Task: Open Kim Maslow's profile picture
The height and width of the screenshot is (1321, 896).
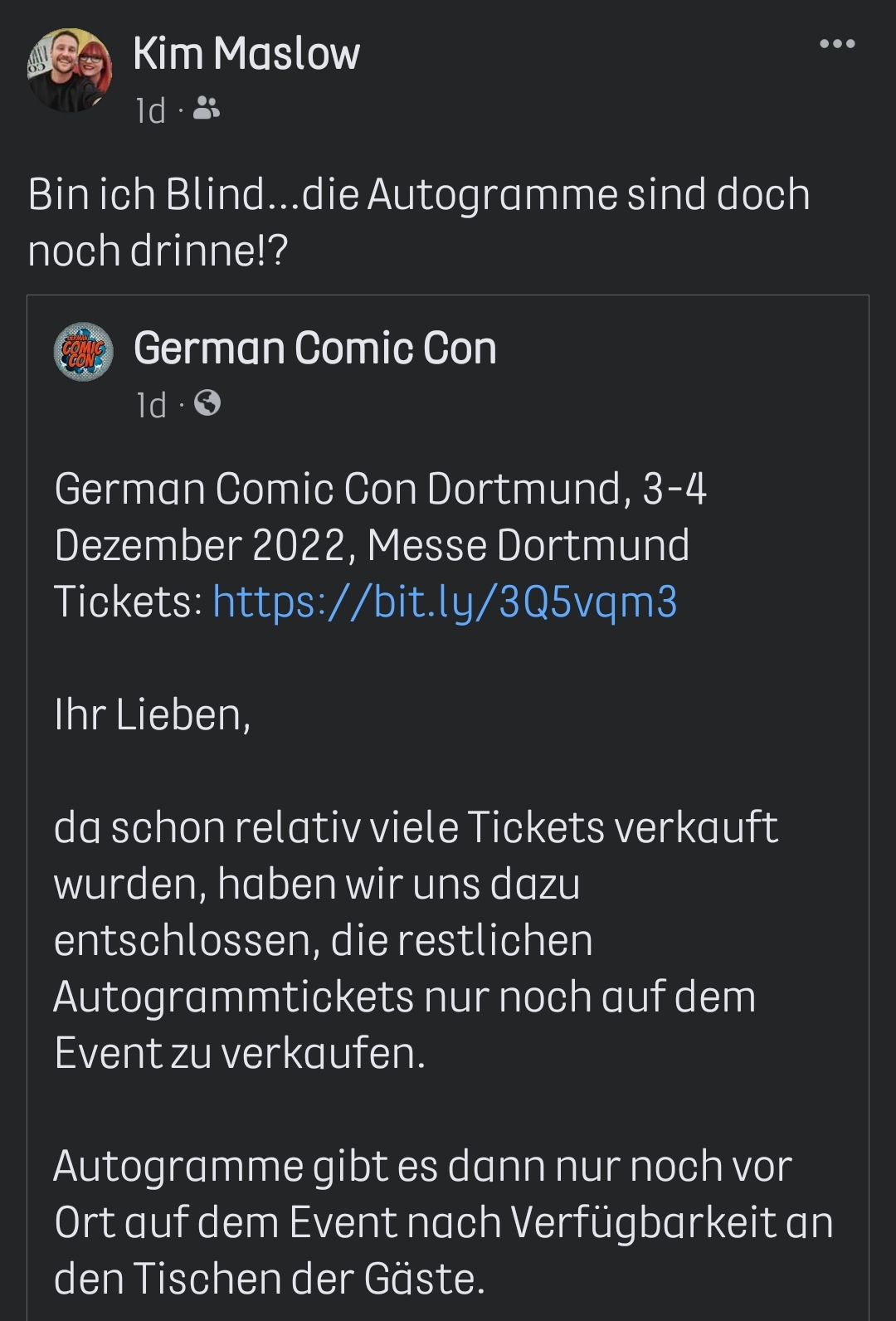Action: (x=70, y=71)
